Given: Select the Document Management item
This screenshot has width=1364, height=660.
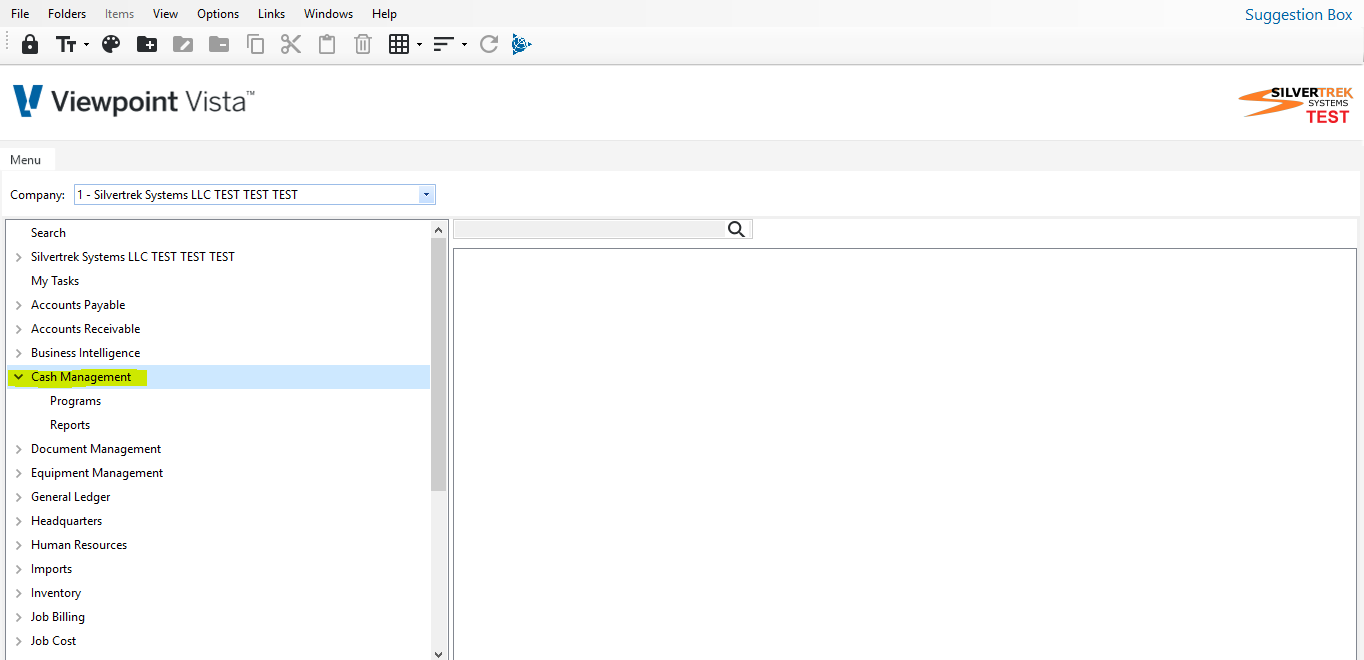Looking at the screenshot, I should click(x=96, y=449).
